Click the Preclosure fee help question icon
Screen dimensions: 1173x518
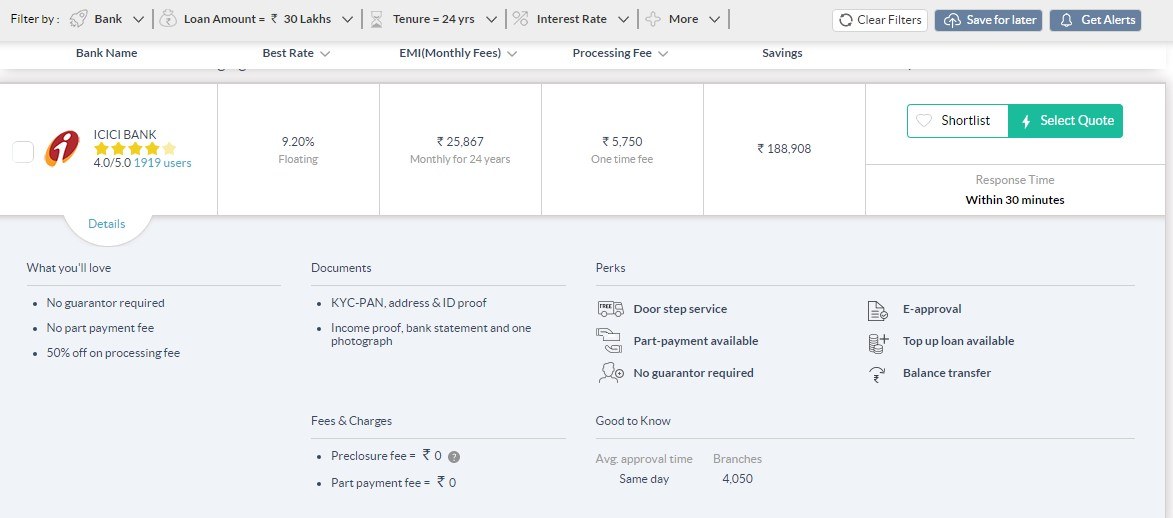click(x=454, y=457)
